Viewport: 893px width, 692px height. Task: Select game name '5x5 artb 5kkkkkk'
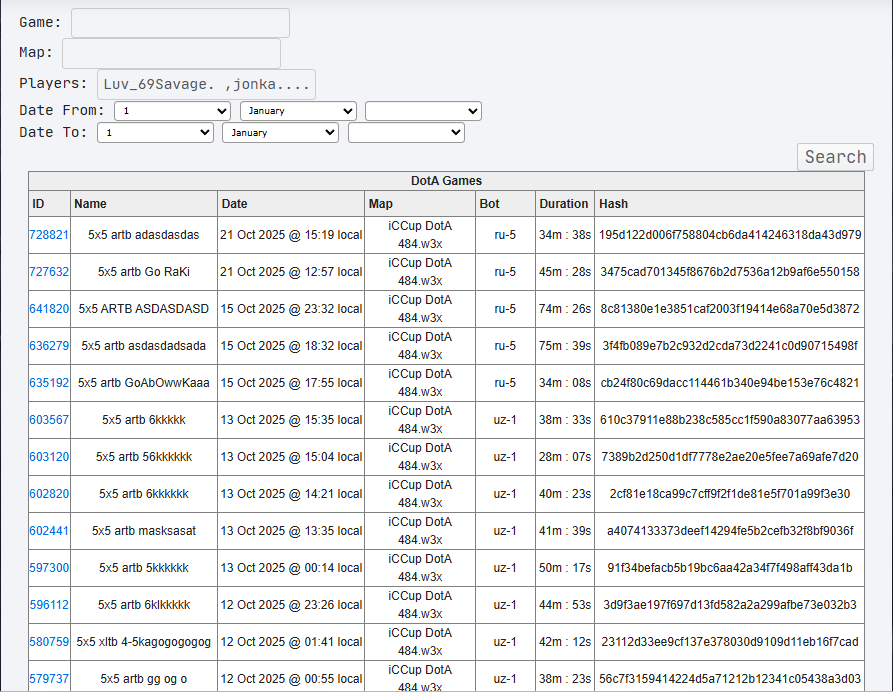pyautogui.click(x=144, y=568)
